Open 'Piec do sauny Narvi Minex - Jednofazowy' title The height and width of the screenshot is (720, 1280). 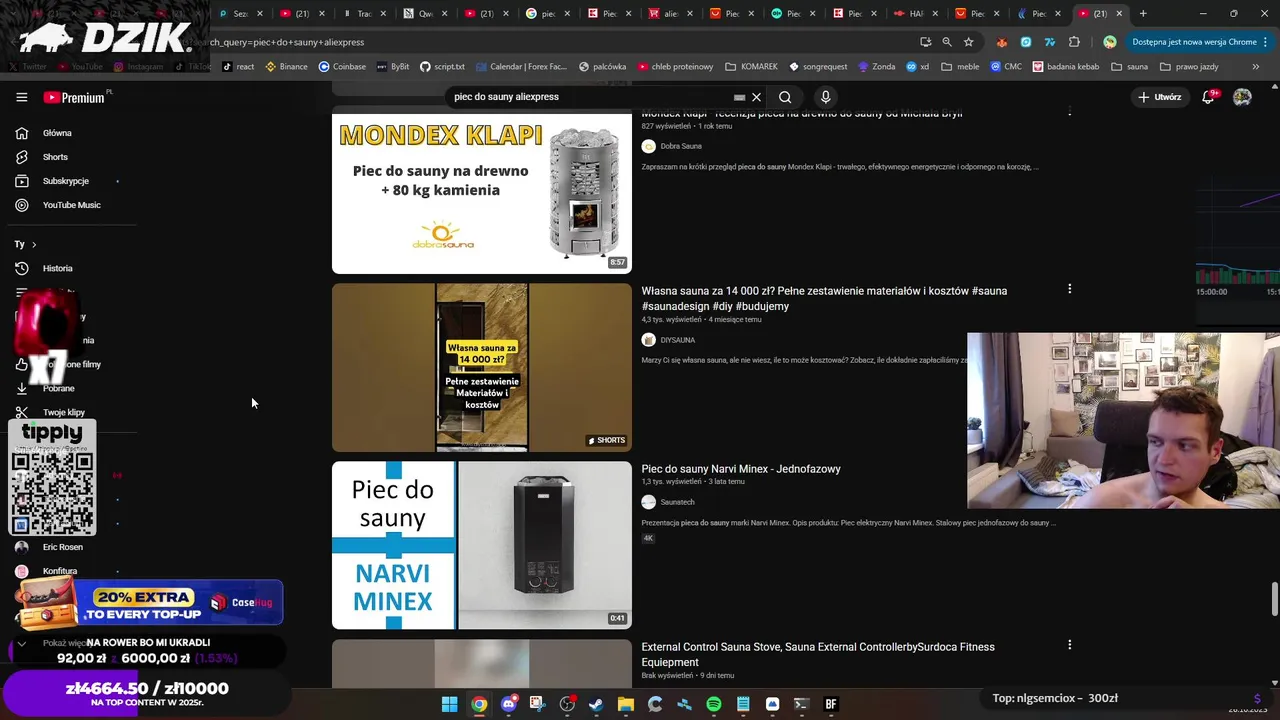741,469
